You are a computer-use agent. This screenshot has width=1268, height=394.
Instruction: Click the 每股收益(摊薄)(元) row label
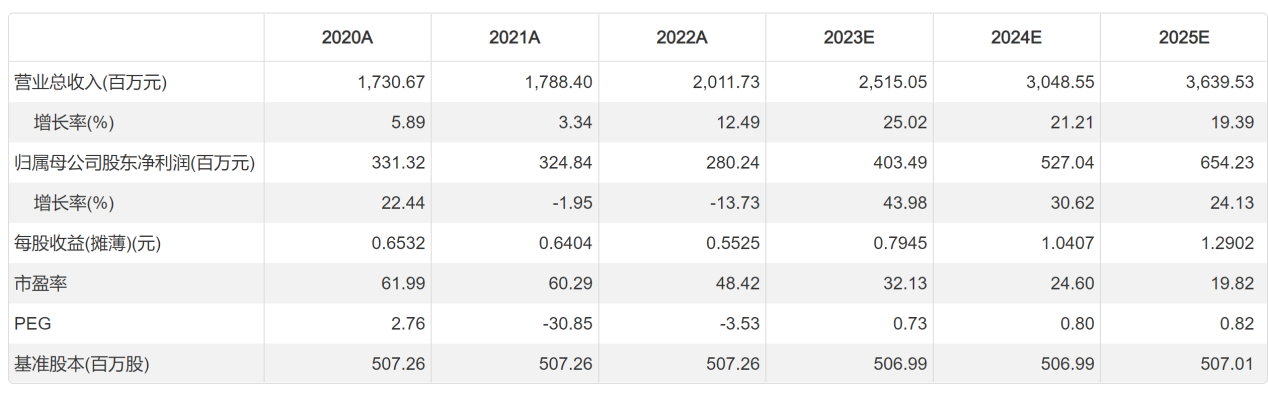point(87,243)
